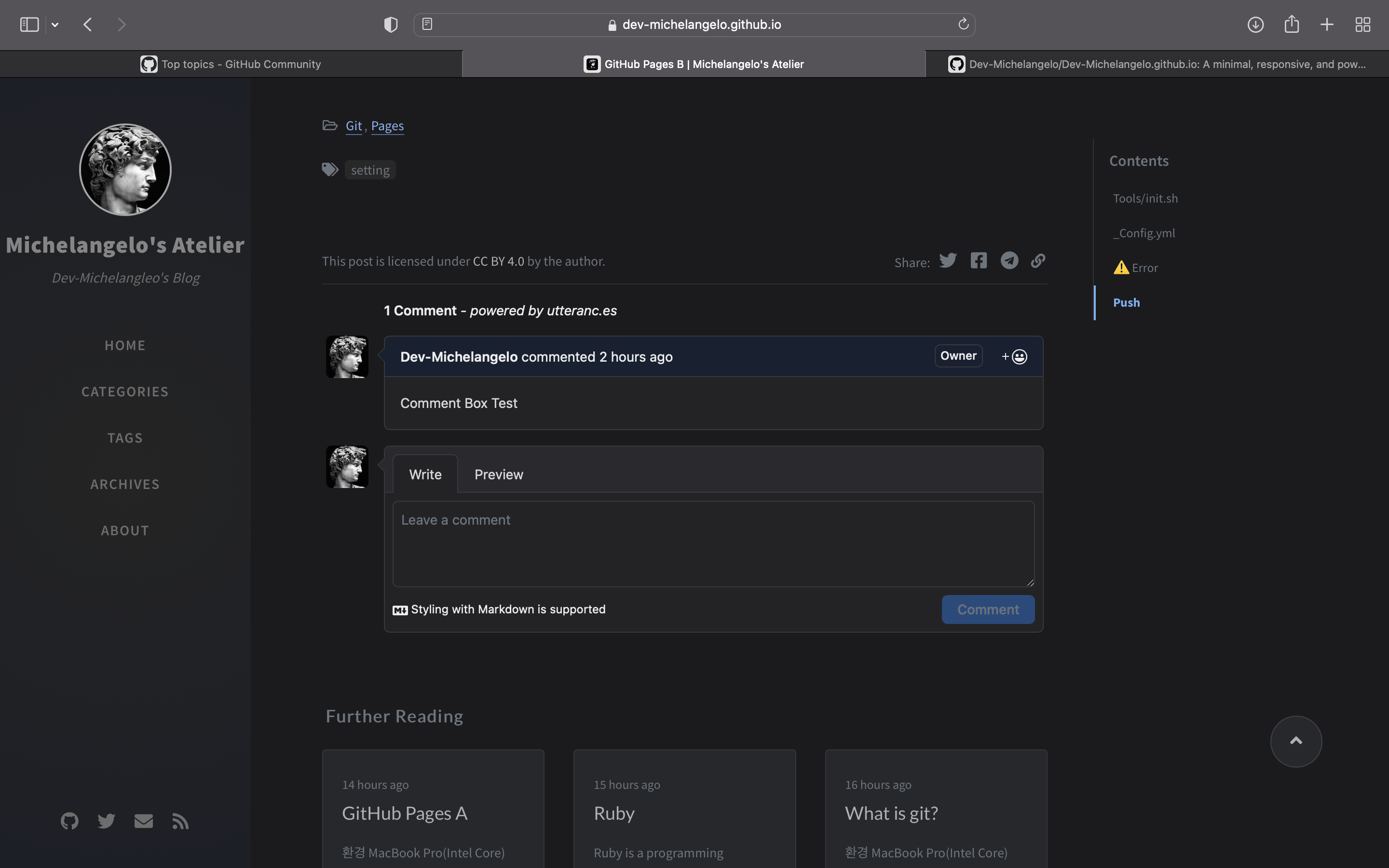
Task: Show Safari downloads popover
Action: pos(1255,25)
